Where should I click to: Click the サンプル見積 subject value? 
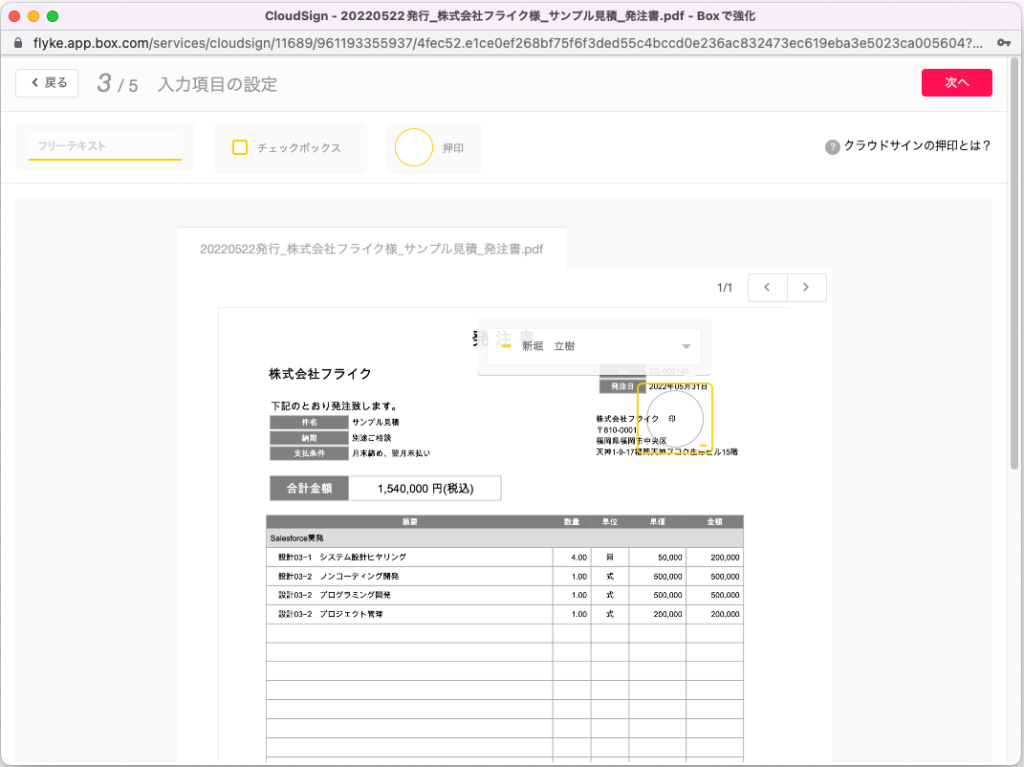point(376,422)
